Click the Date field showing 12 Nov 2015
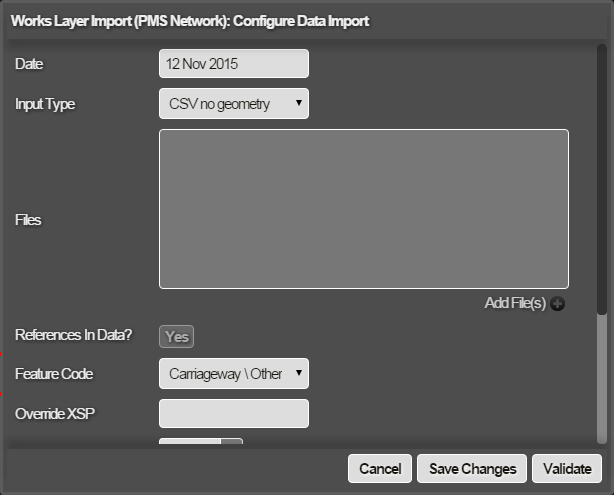Viewport: 614px width, 495px height. (x=233, y=64)
